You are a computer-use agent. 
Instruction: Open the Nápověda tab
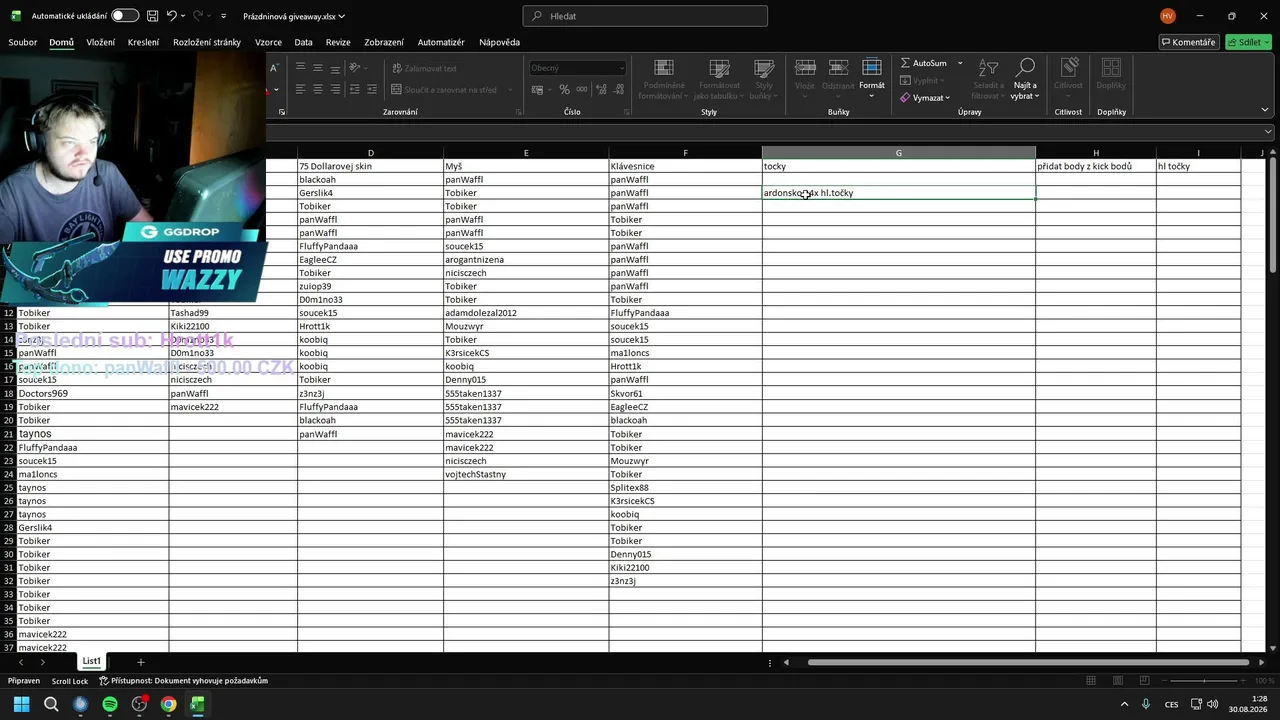click(499, 42)
